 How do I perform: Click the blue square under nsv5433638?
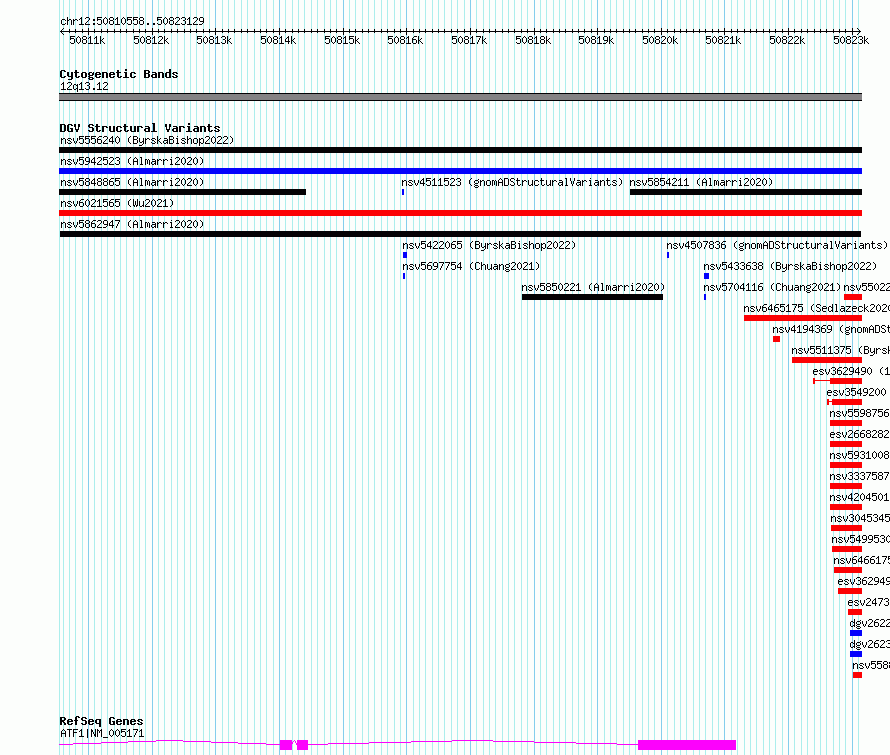click(x=707, y=276)
